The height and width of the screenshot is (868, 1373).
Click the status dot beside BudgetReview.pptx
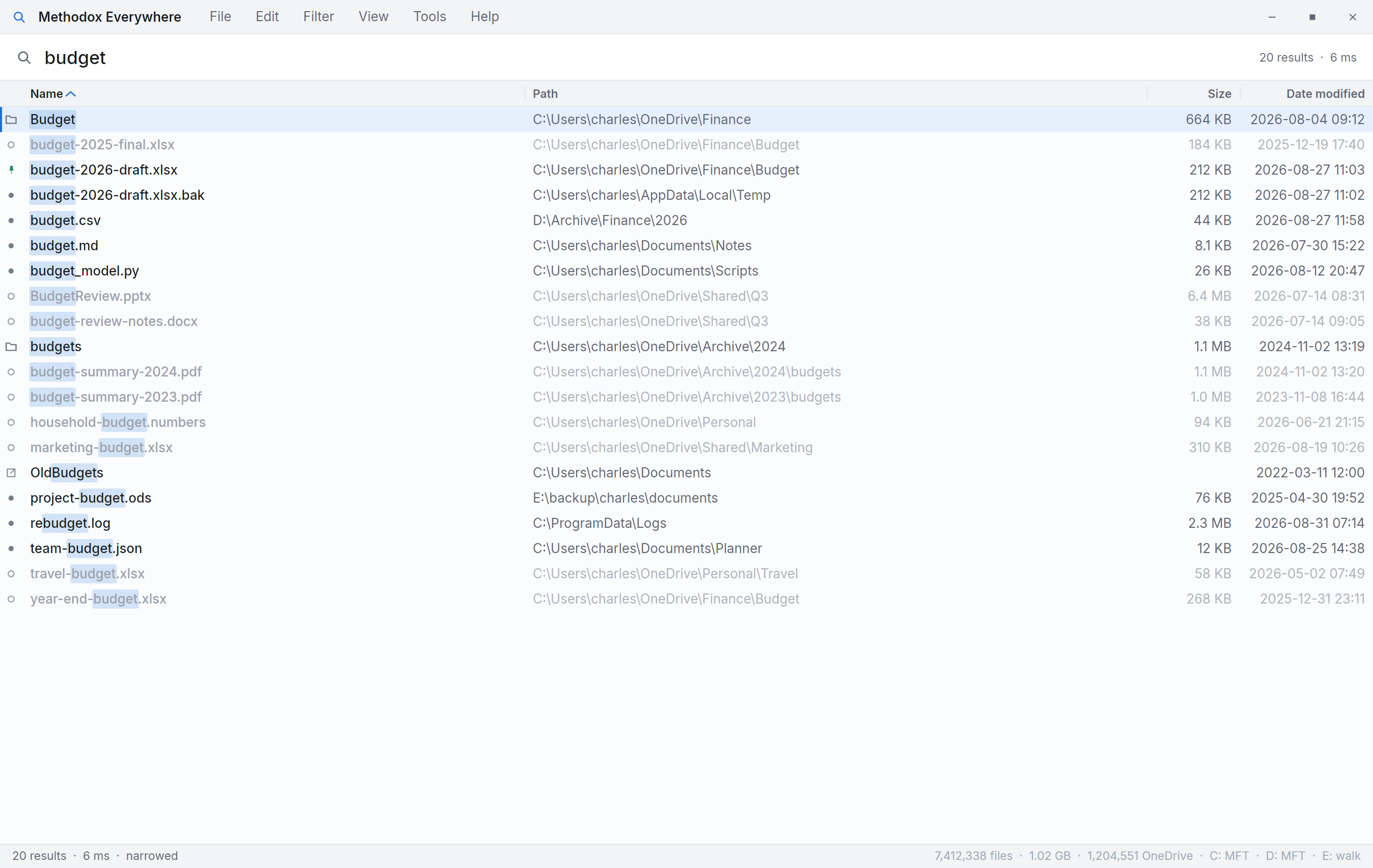point(12,296)
